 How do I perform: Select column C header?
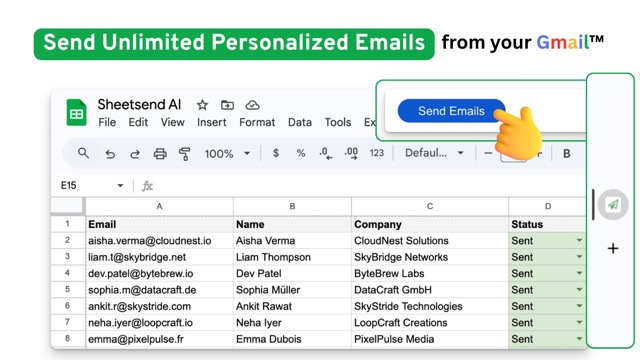tap(430, 207)
